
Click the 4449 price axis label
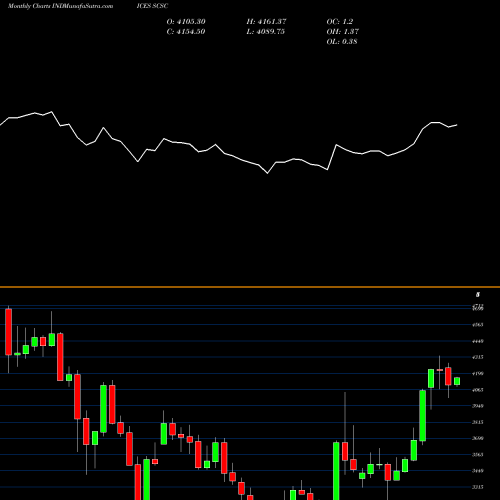(478, 341)
